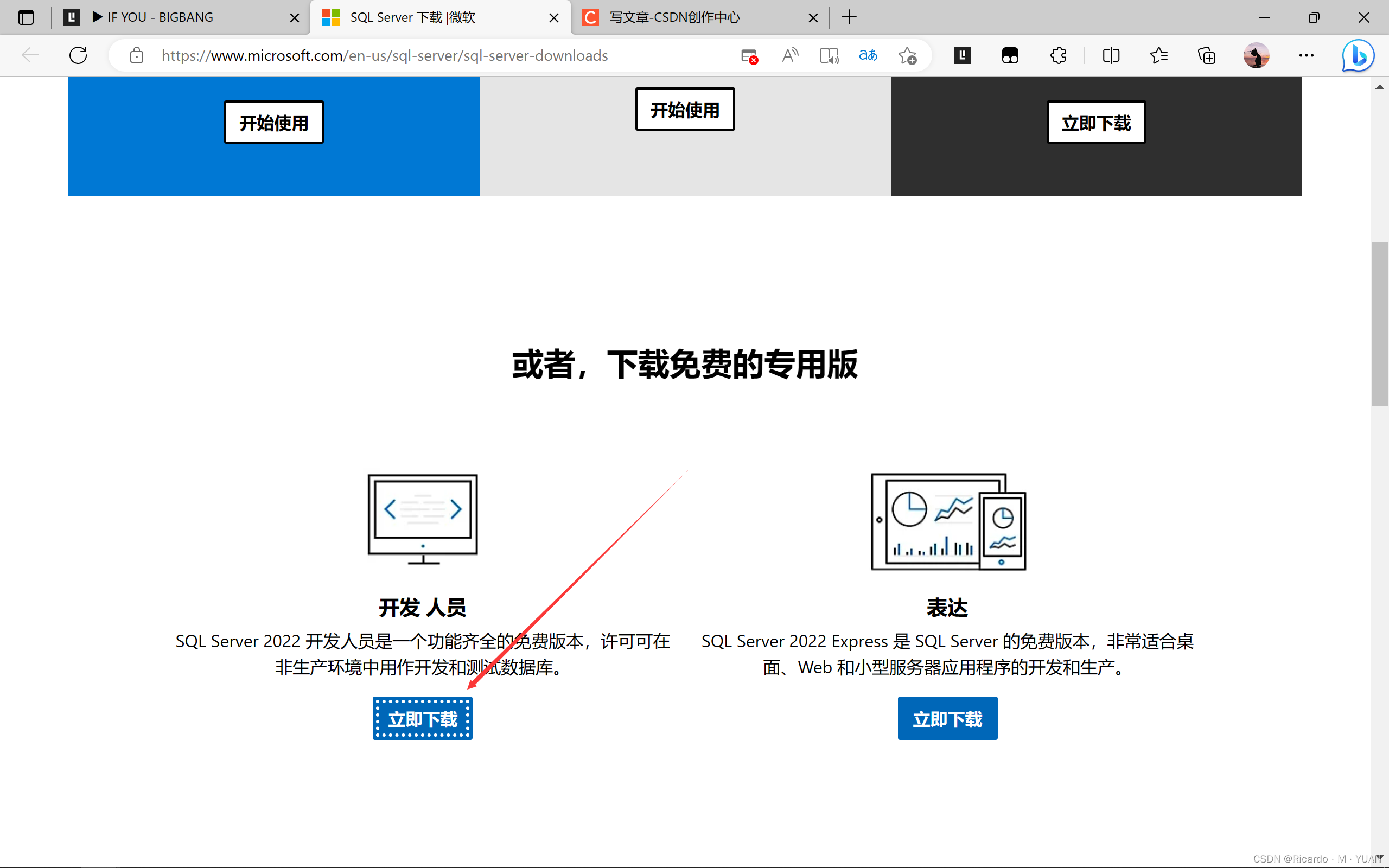Enable Split screen view
The image size is (1389, 868).
point(1111,55)
